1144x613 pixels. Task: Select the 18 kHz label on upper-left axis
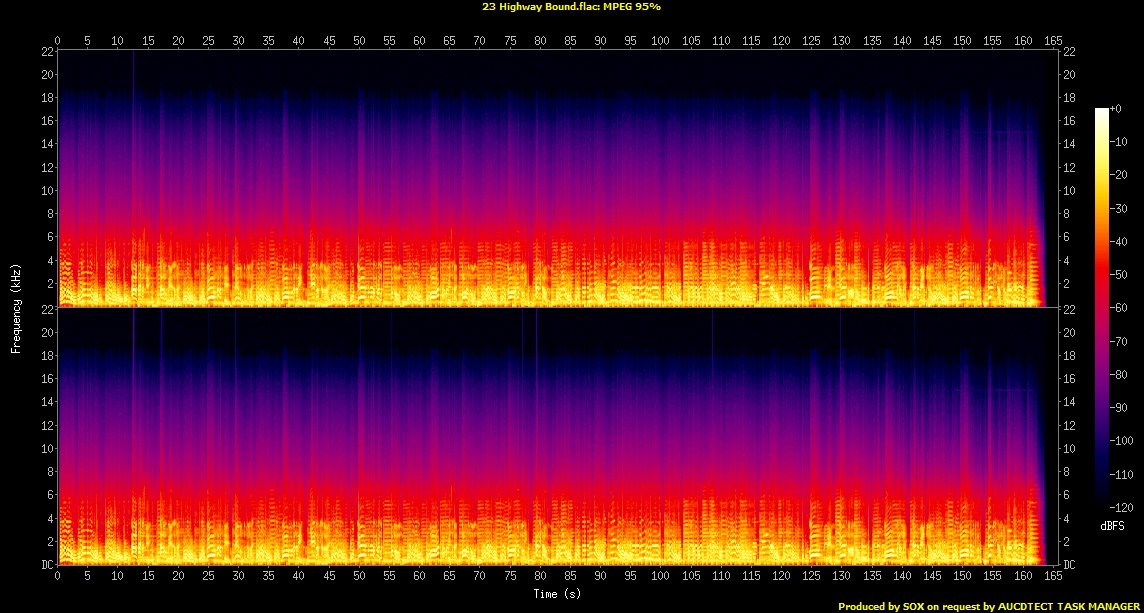pyautogui.click(x=47, y=97)
